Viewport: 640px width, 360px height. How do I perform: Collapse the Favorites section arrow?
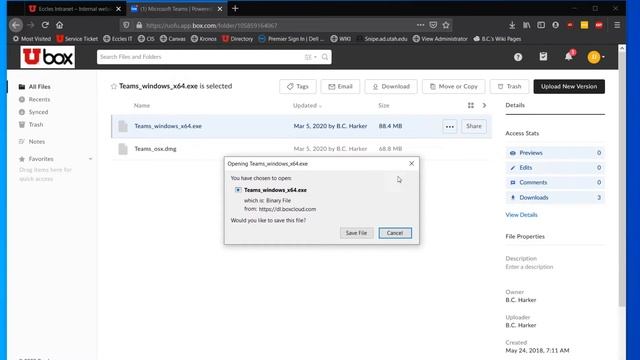coord(90,159)
